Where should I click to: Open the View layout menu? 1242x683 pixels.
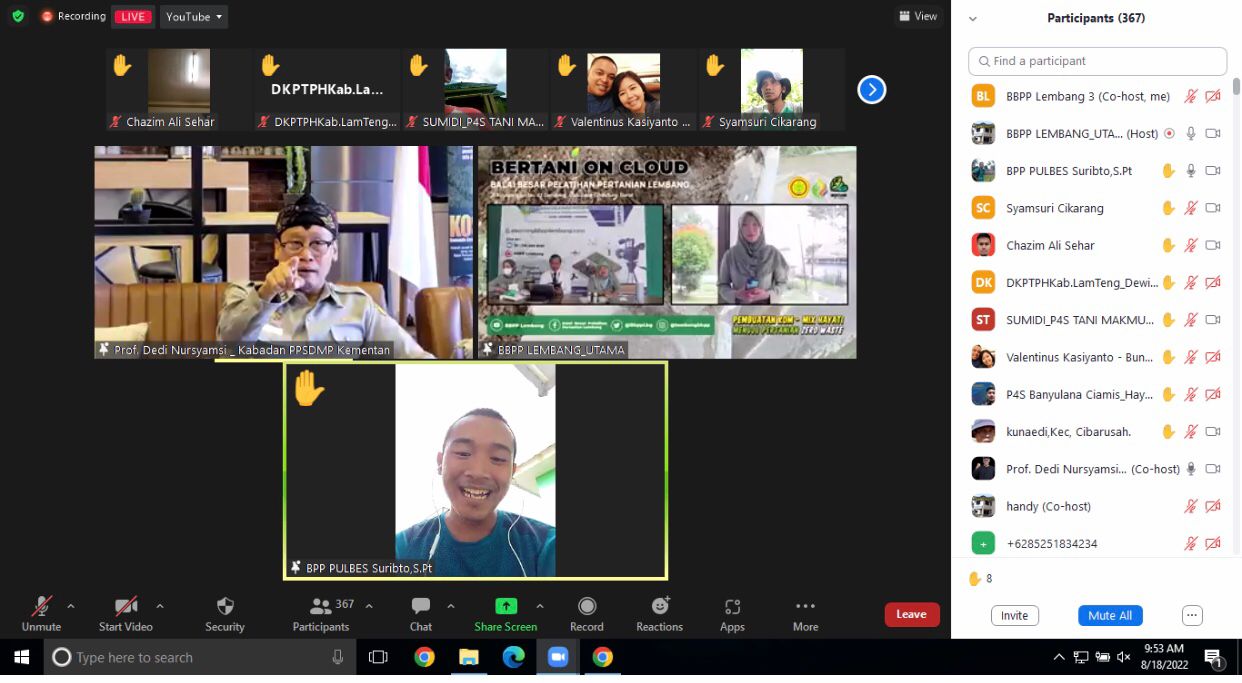pyautogui.click(x=918, y=16)
